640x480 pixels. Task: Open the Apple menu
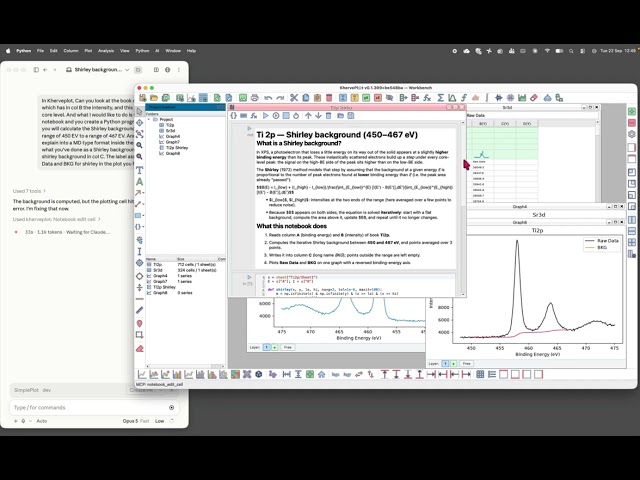click(x=8, y=51)
